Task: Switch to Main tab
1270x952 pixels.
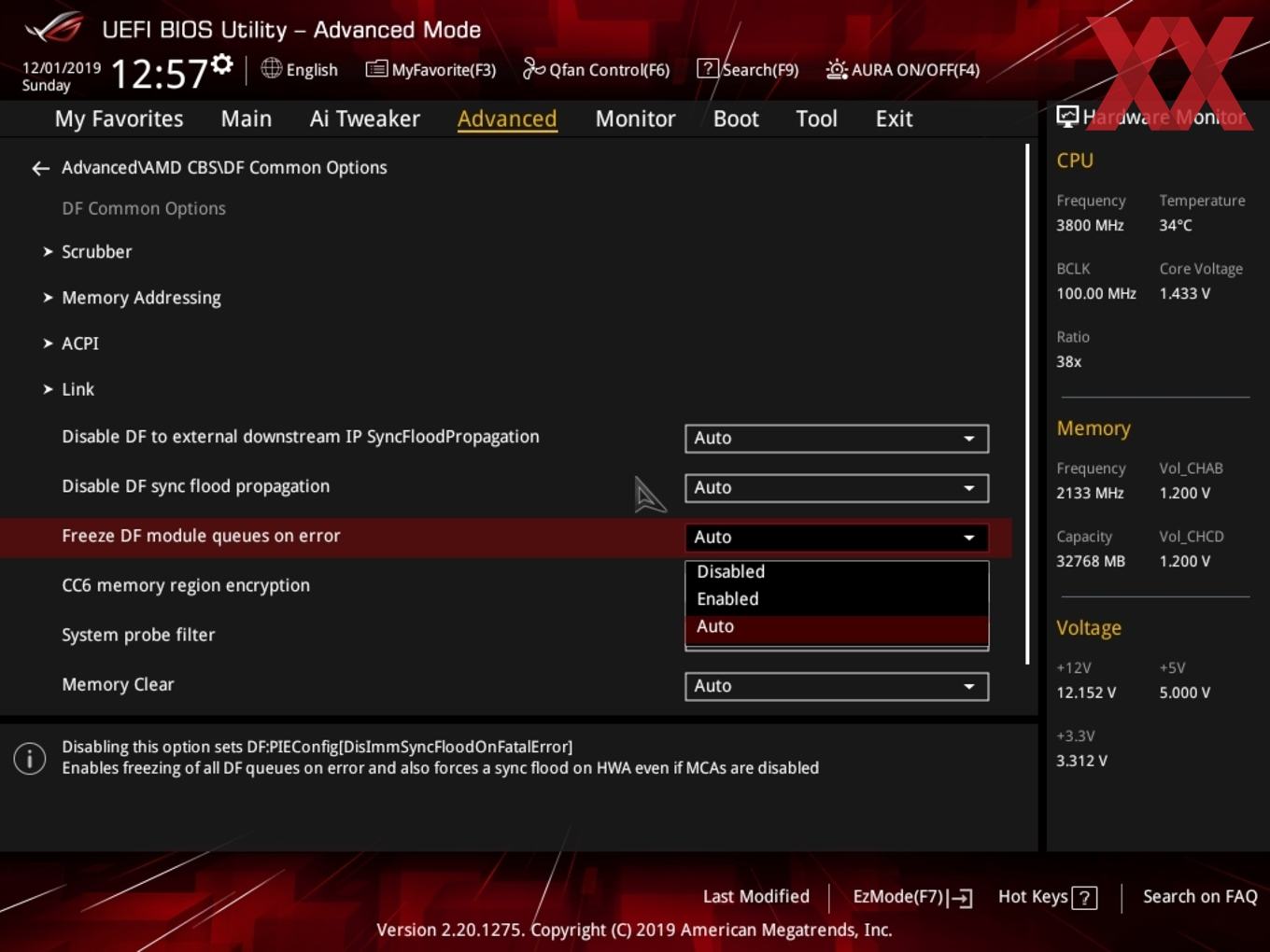Action: 247,119
